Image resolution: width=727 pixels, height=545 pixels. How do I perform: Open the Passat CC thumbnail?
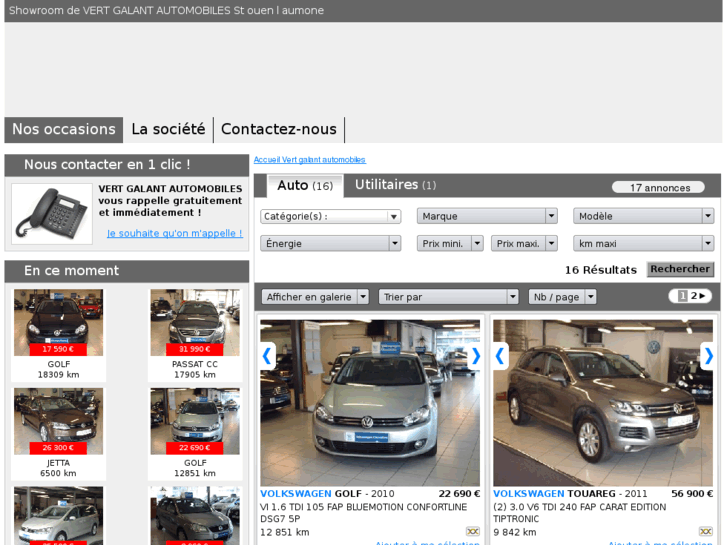coord(195,323)
